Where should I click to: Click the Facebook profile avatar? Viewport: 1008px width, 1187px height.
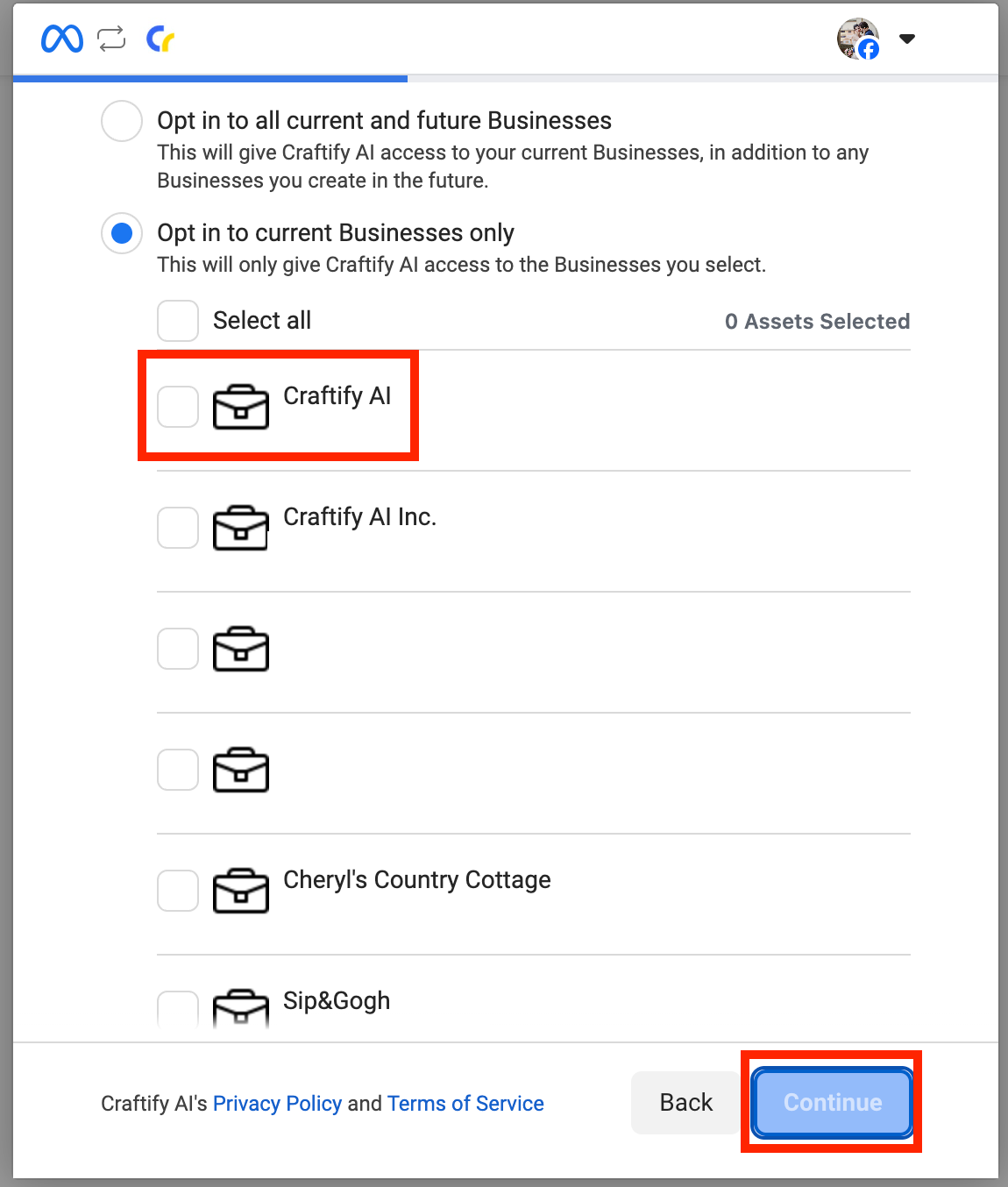[x=858, y=39]
